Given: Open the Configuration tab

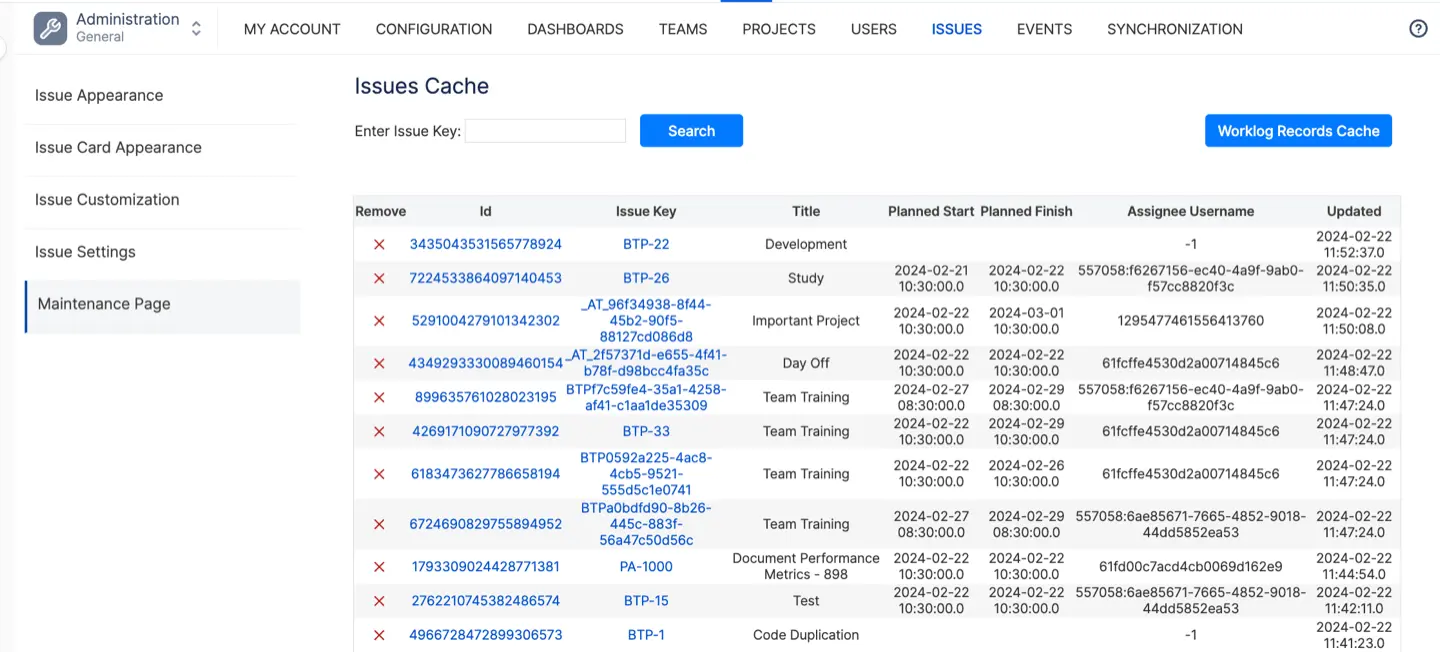Looking at the screenshot, I should (x=434, y=29).
